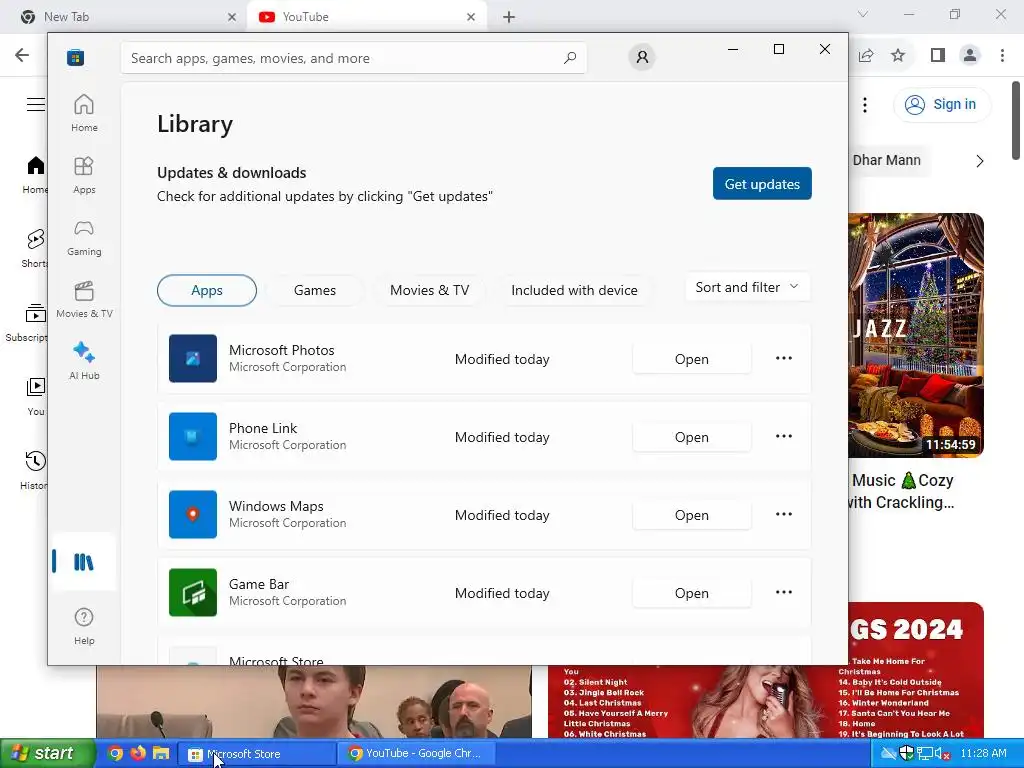Open Phone Link with Open button

pos(692,437)
